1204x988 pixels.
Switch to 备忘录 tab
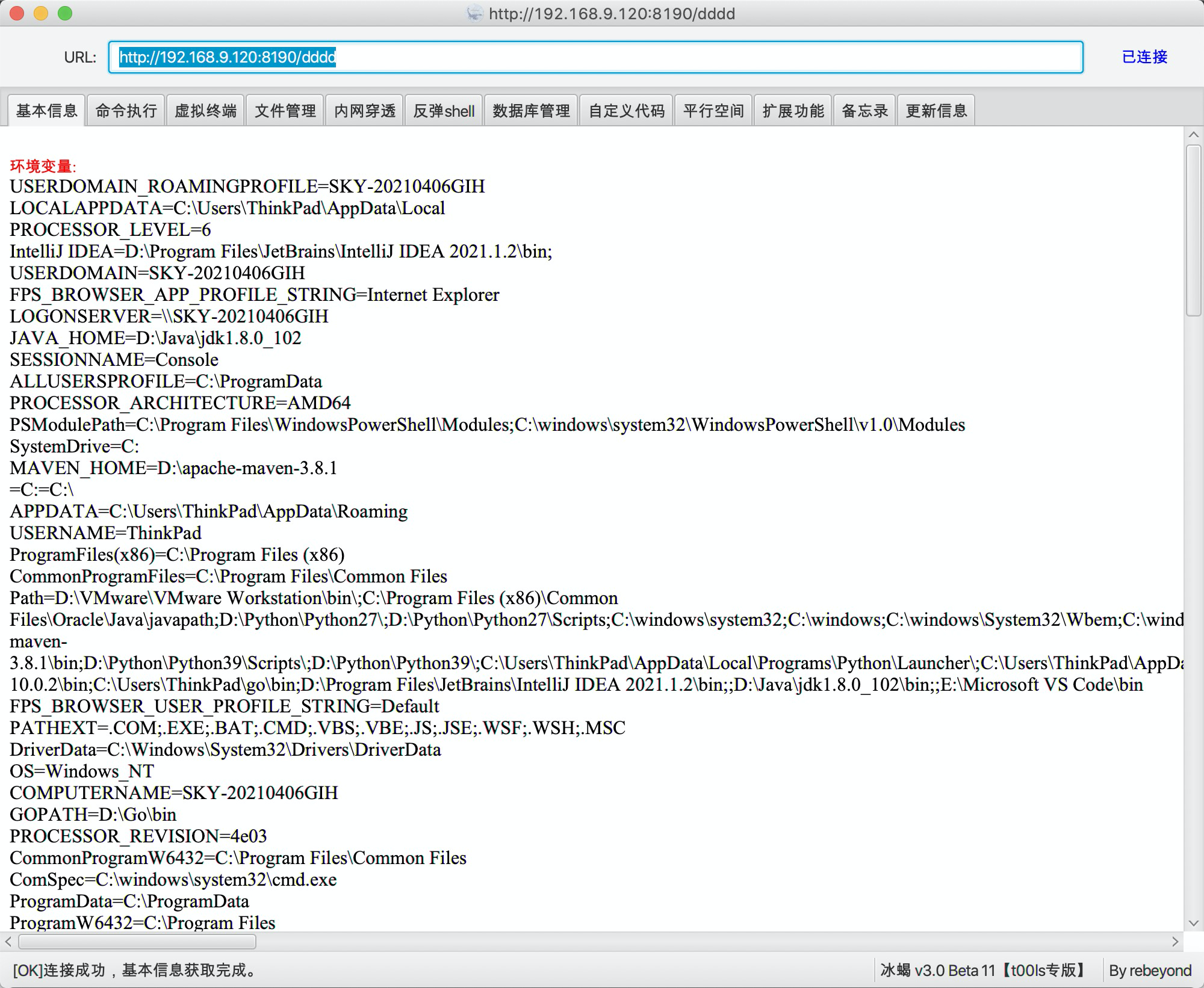[x=864, y=111]
